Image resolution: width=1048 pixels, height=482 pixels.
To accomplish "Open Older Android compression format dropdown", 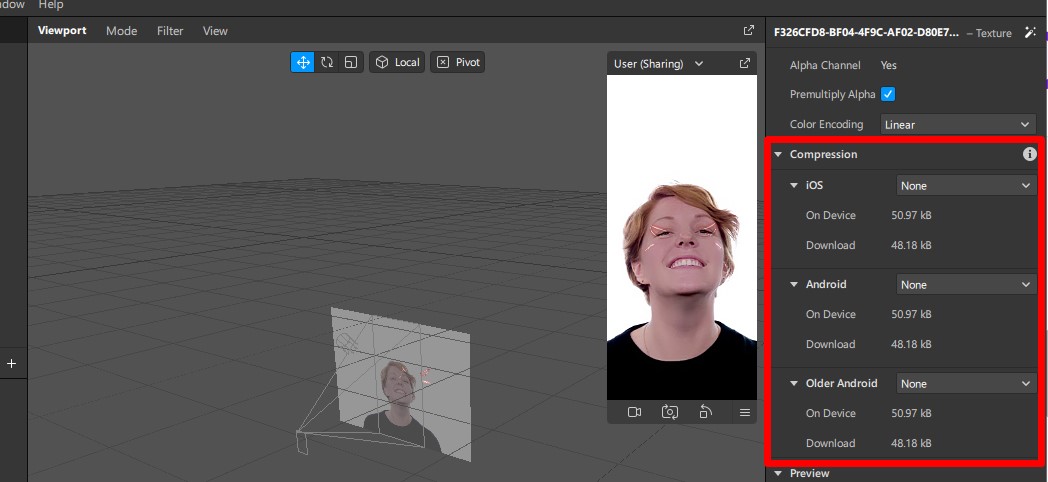I will [x=966, y=384].
